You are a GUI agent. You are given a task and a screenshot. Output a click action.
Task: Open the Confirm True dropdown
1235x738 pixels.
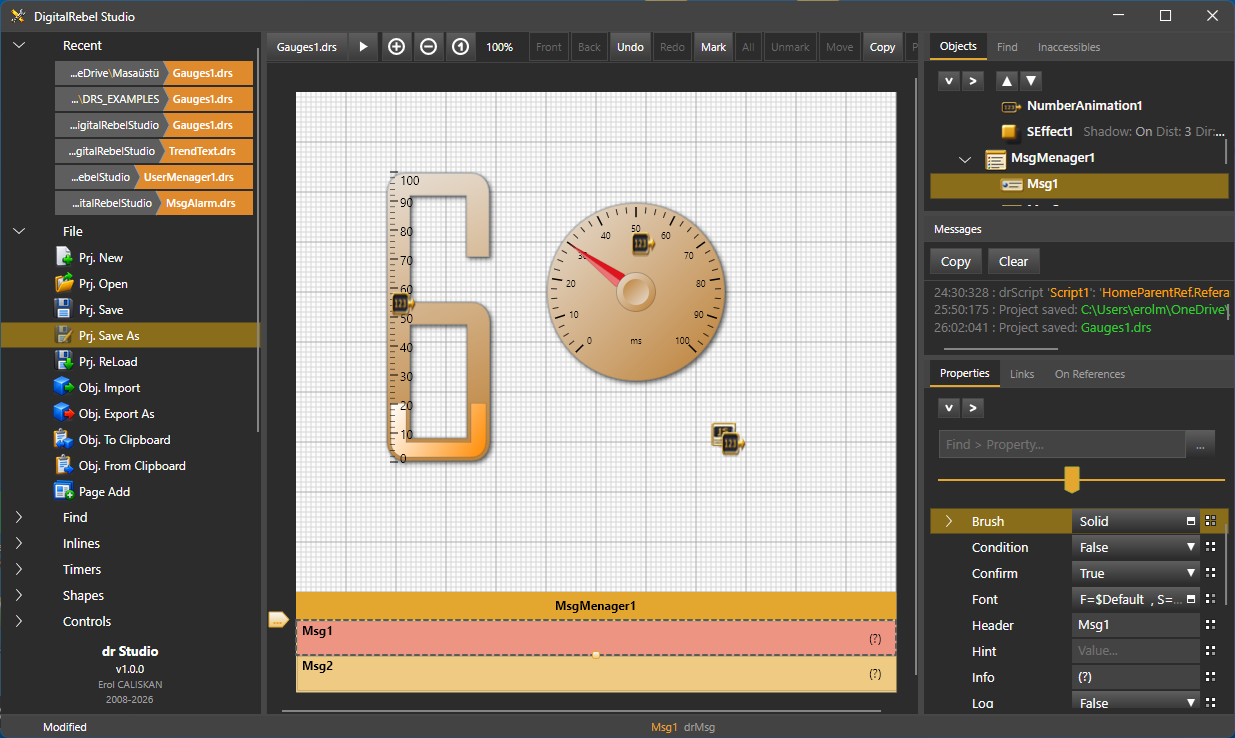click(1136, 573)
